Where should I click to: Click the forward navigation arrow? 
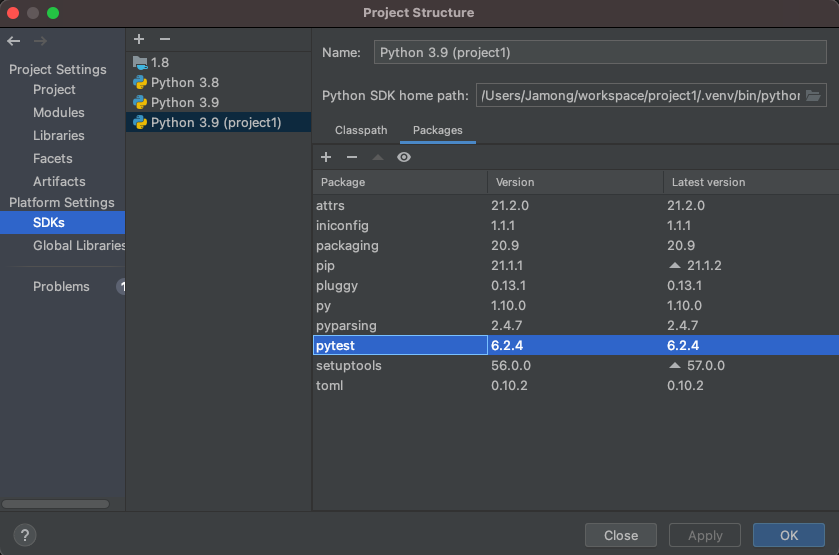click(x=40, y=41)
